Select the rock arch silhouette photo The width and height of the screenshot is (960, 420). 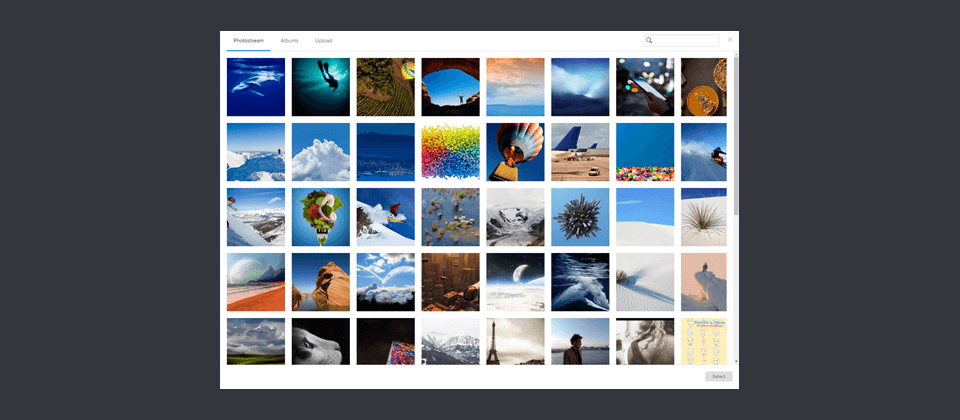451,87
